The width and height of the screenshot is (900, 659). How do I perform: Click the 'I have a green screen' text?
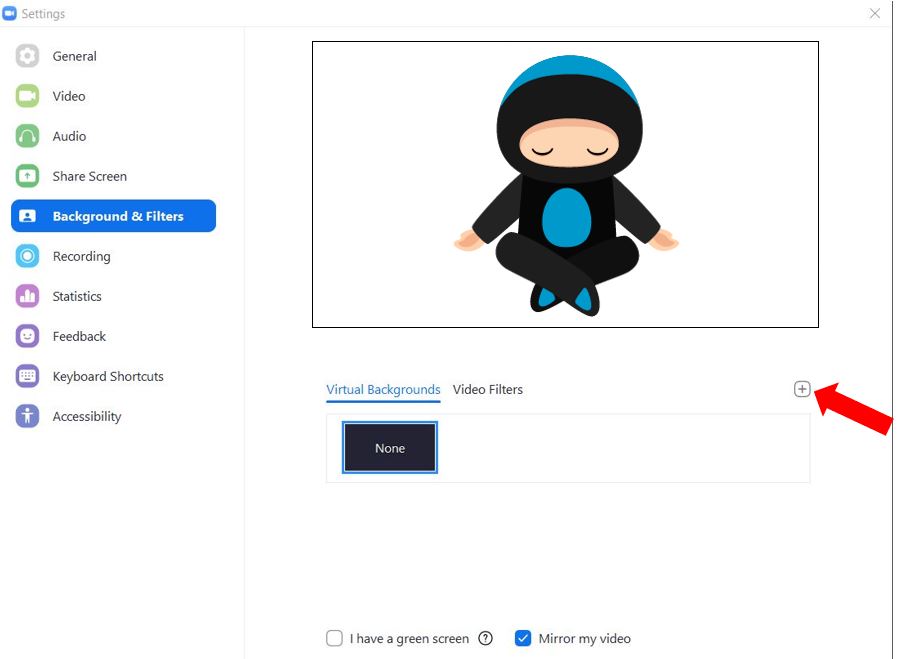click(x=409, y=638)
